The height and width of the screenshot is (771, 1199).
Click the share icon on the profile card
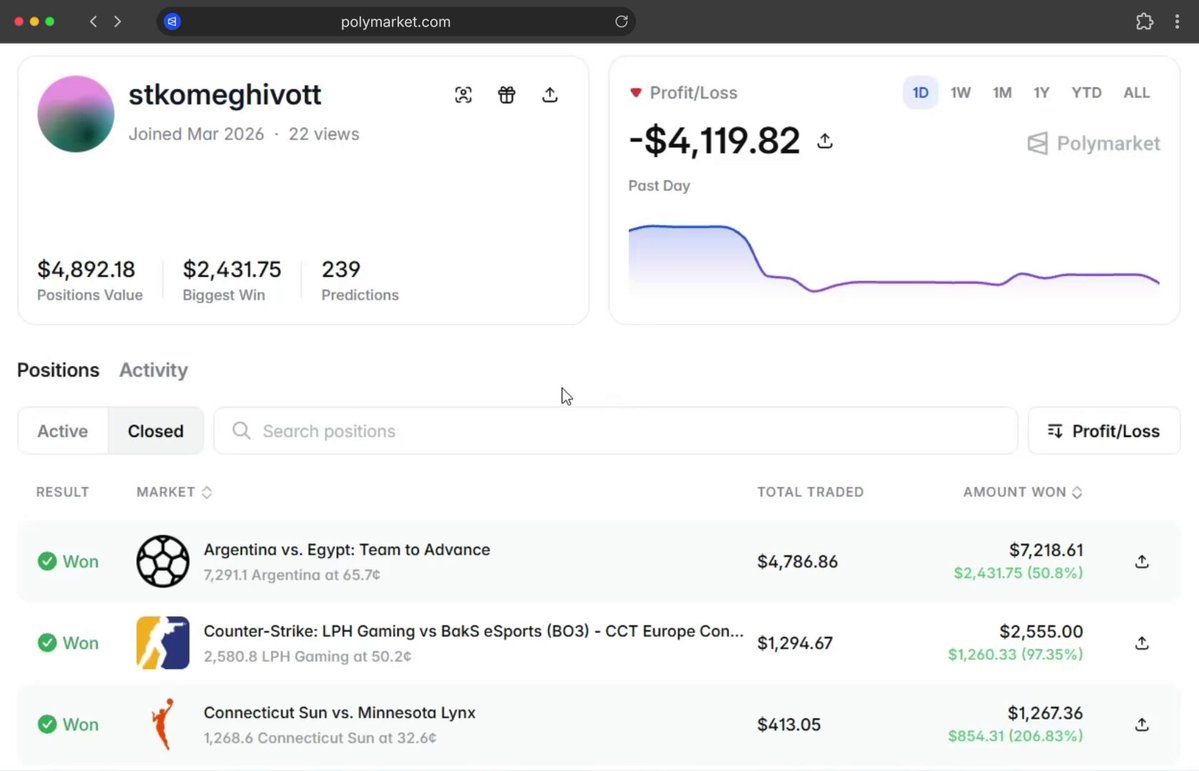pos(550,95)
